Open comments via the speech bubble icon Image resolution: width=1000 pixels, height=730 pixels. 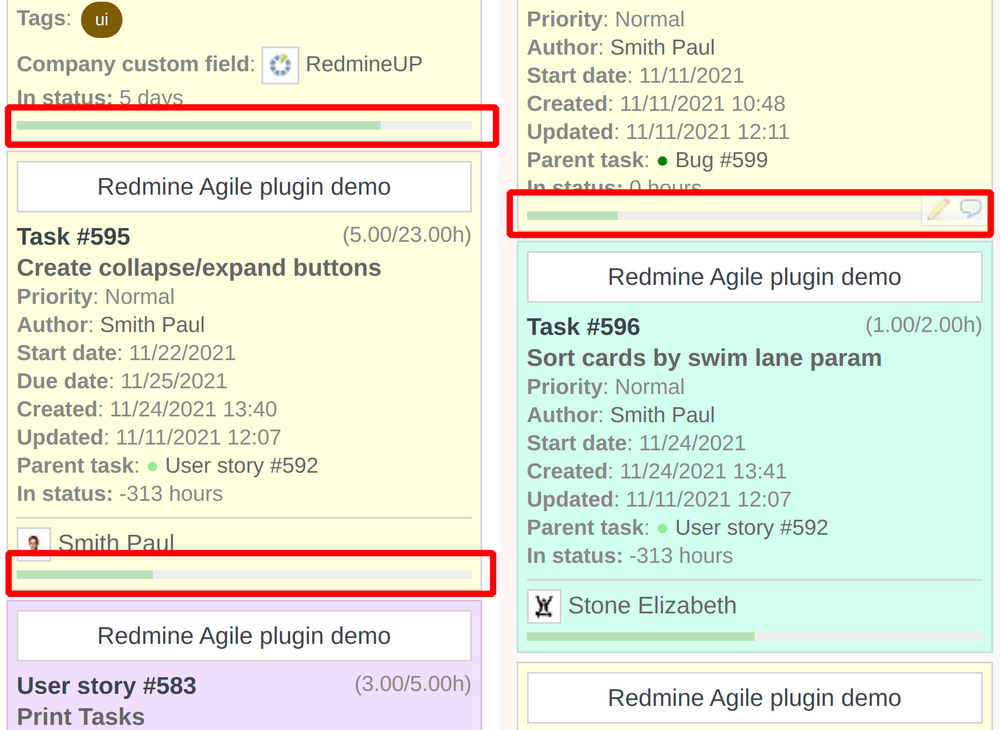[x=969, y=209]
